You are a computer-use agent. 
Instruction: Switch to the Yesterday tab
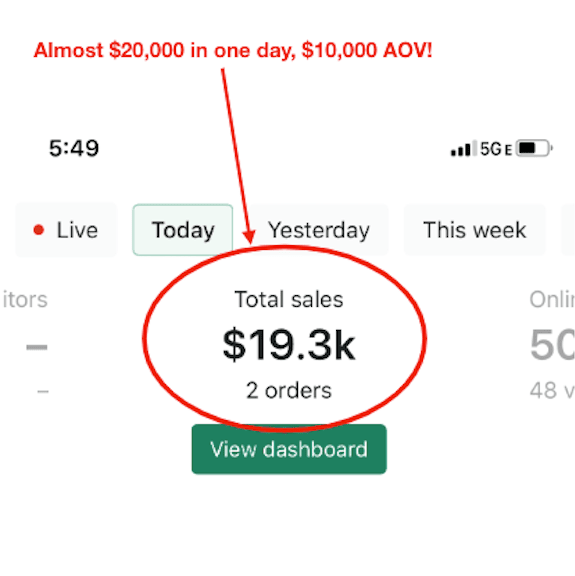coord(318,230)
